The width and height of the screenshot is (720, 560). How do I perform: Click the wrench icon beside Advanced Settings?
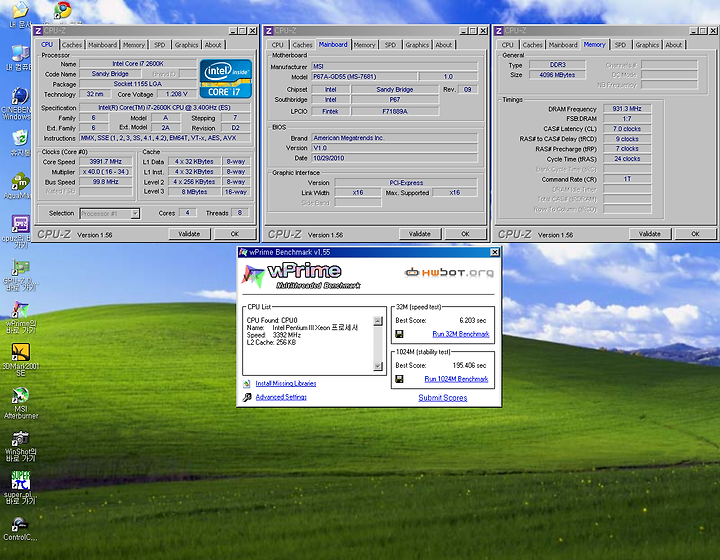point(247,398)
